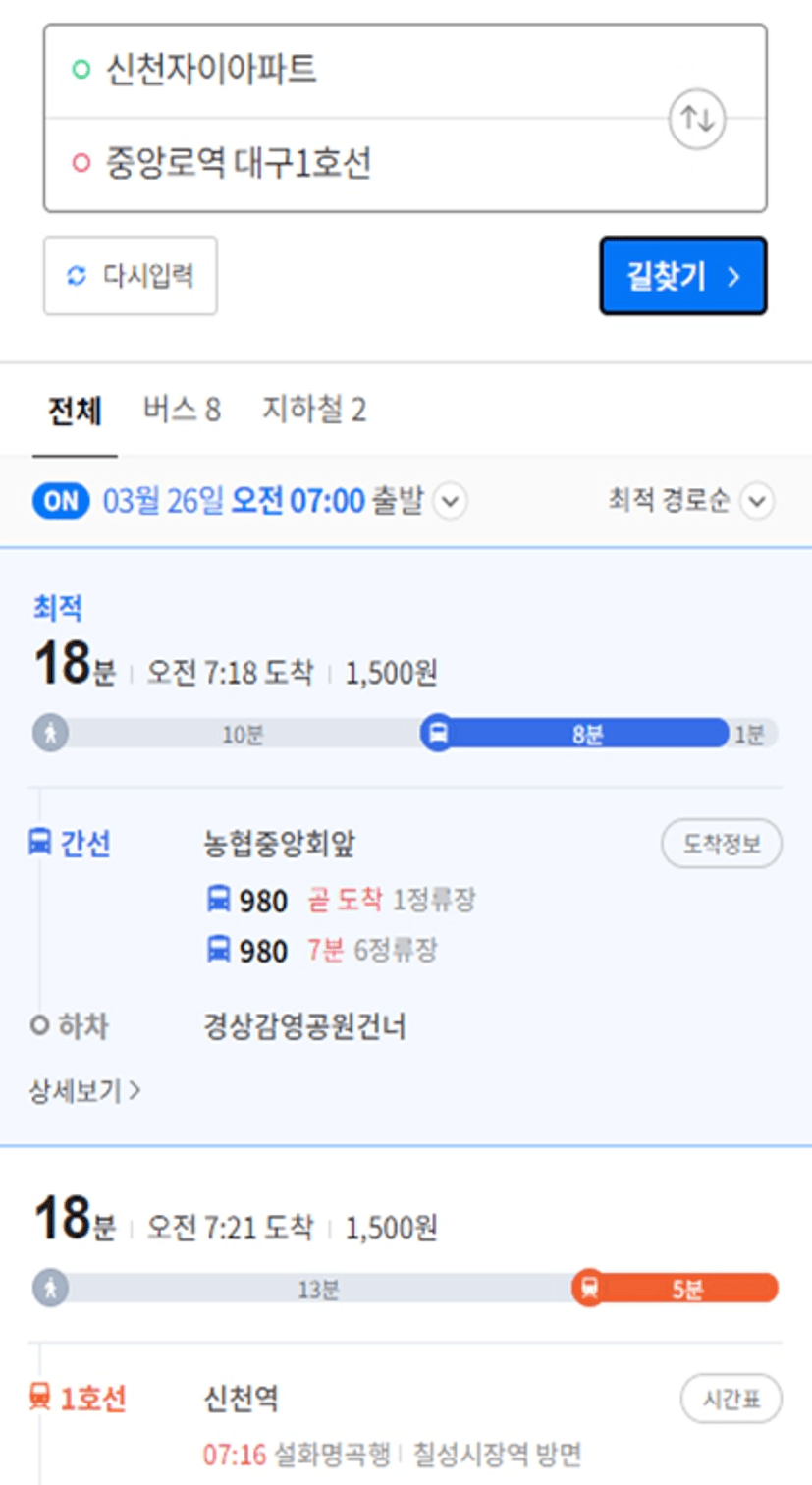Click subway icon beside 1호선 label

tap(39, 1398)
